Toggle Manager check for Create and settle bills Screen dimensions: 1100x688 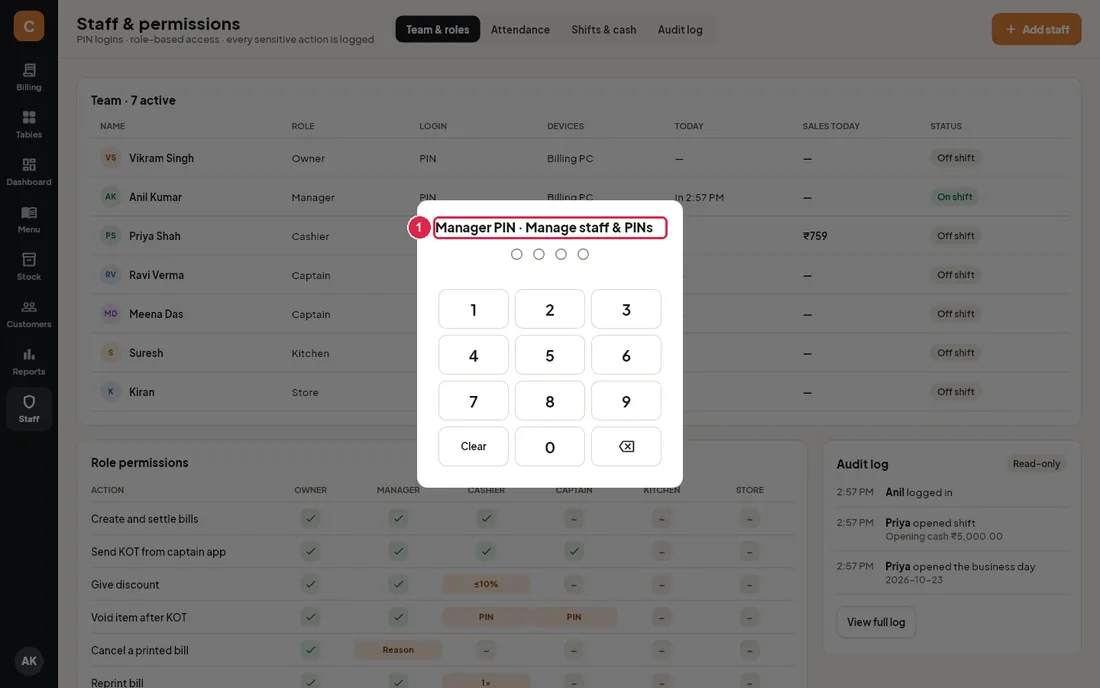(x=398, y=518)
